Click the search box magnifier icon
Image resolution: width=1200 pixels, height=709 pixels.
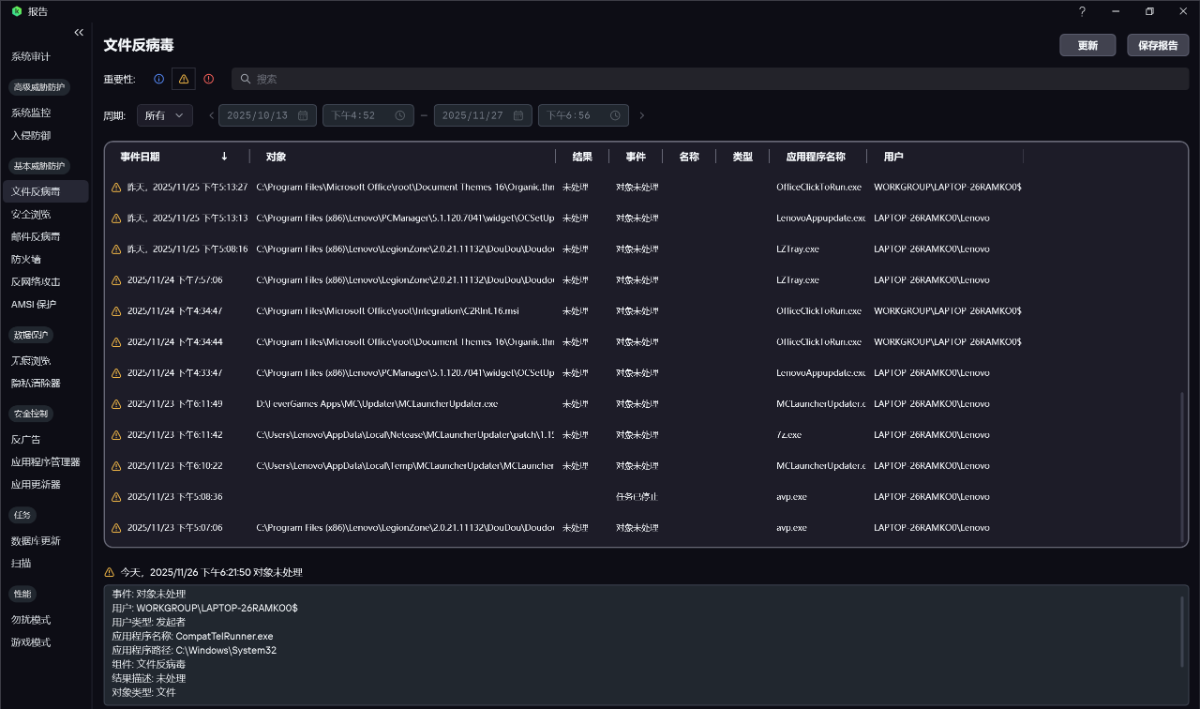coord(244,79)
